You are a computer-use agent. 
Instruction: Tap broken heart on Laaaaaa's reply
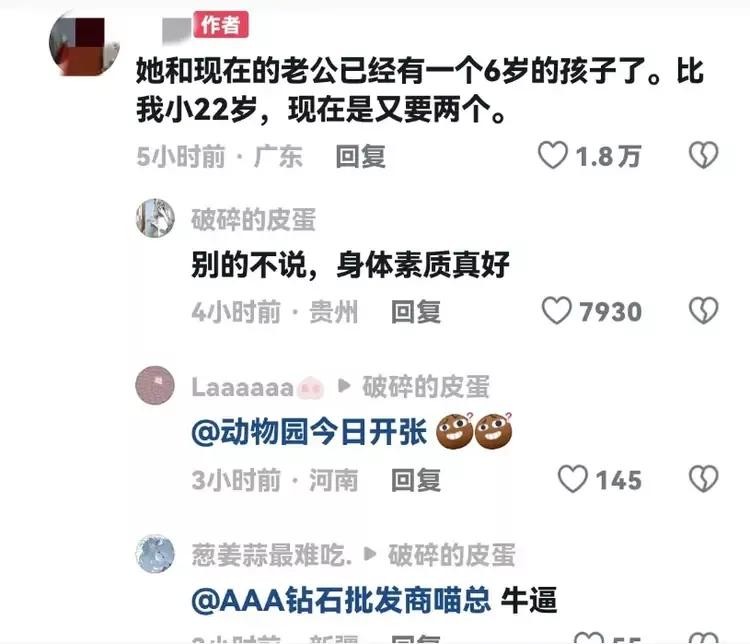point(704,479)
